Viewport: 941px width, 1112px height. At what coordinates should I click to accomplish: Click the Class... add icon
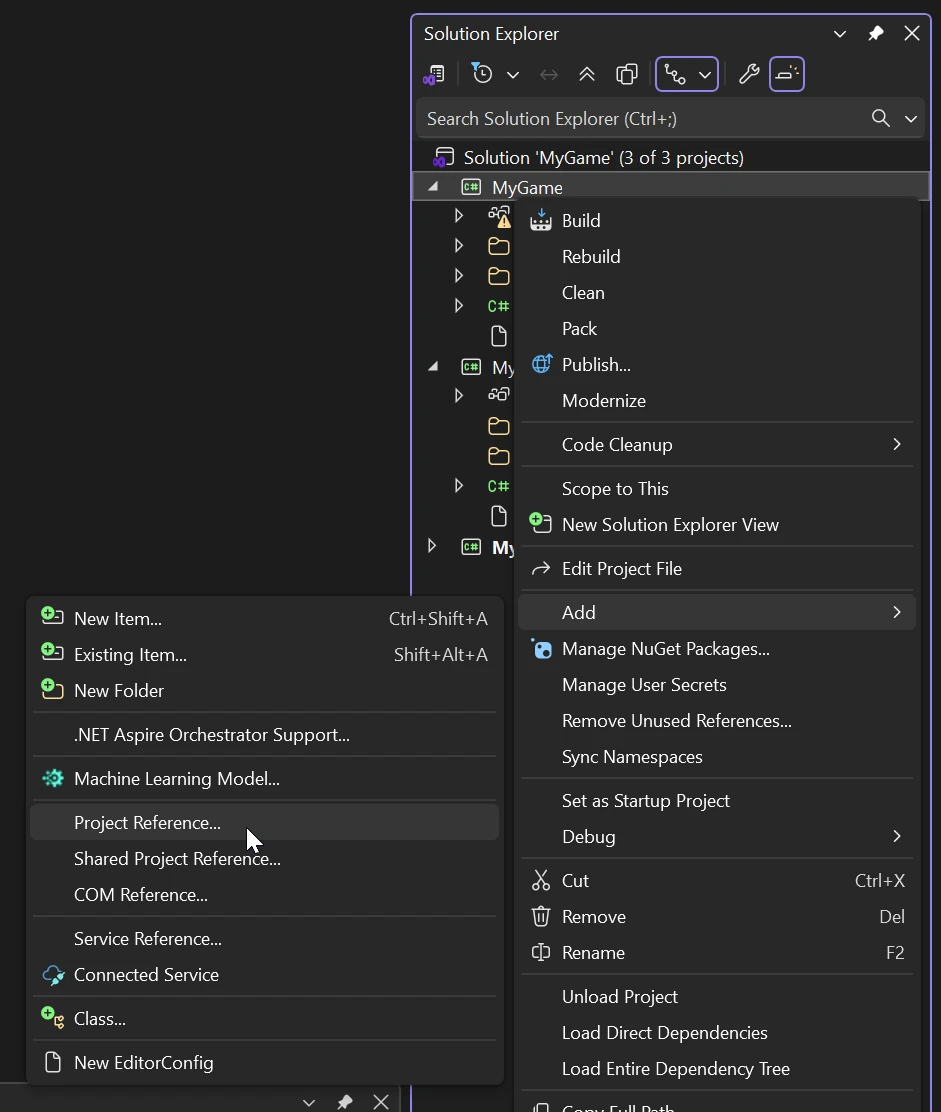coord(52,1017)
